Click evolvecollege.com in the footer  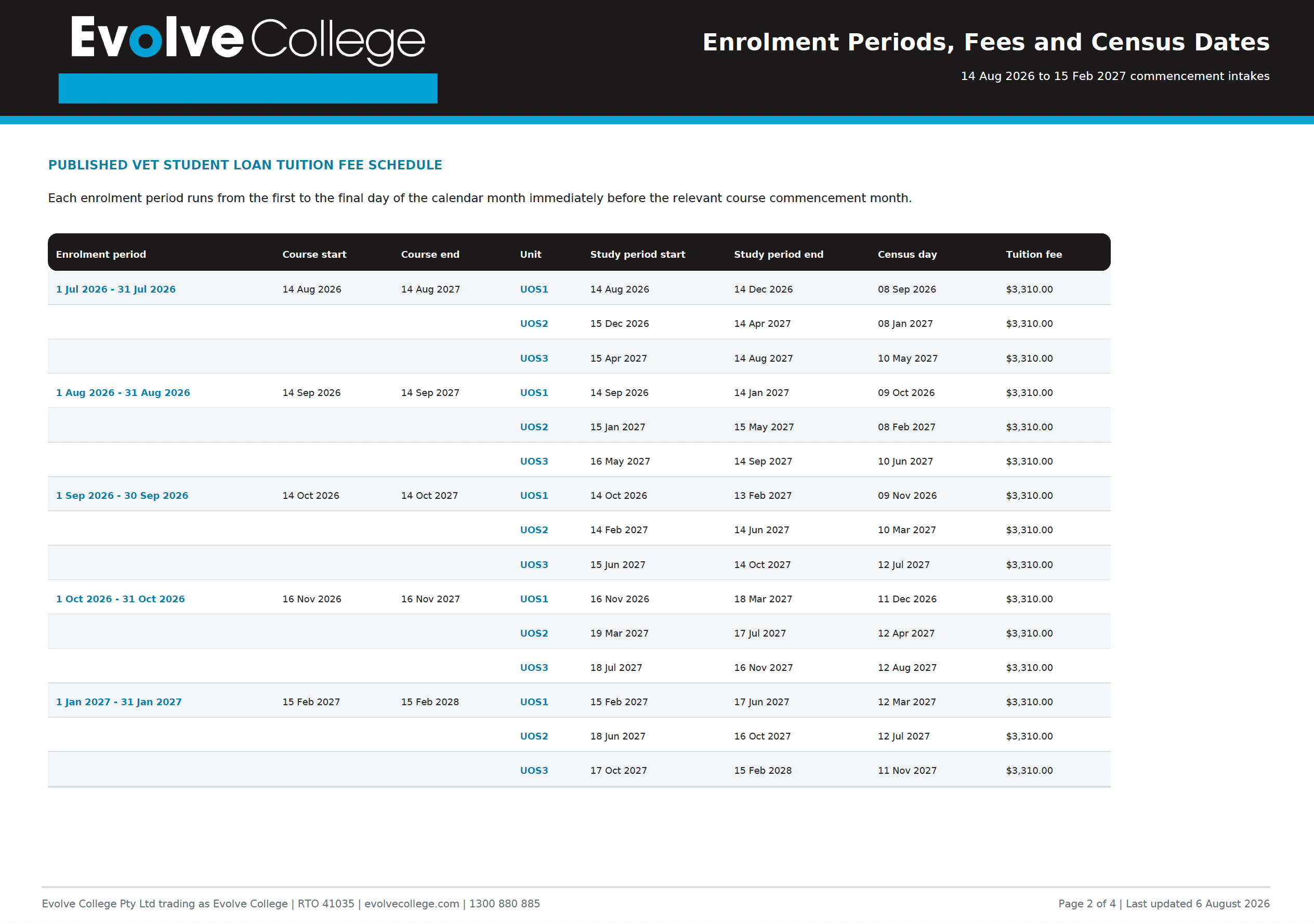tap(412, 903)
